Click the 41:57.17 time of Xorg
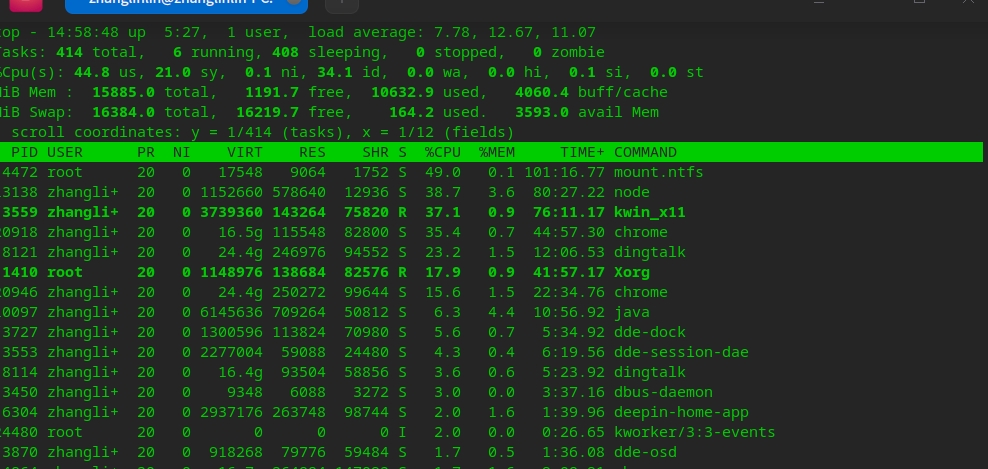The image size is (988, 469). [569, 272]
